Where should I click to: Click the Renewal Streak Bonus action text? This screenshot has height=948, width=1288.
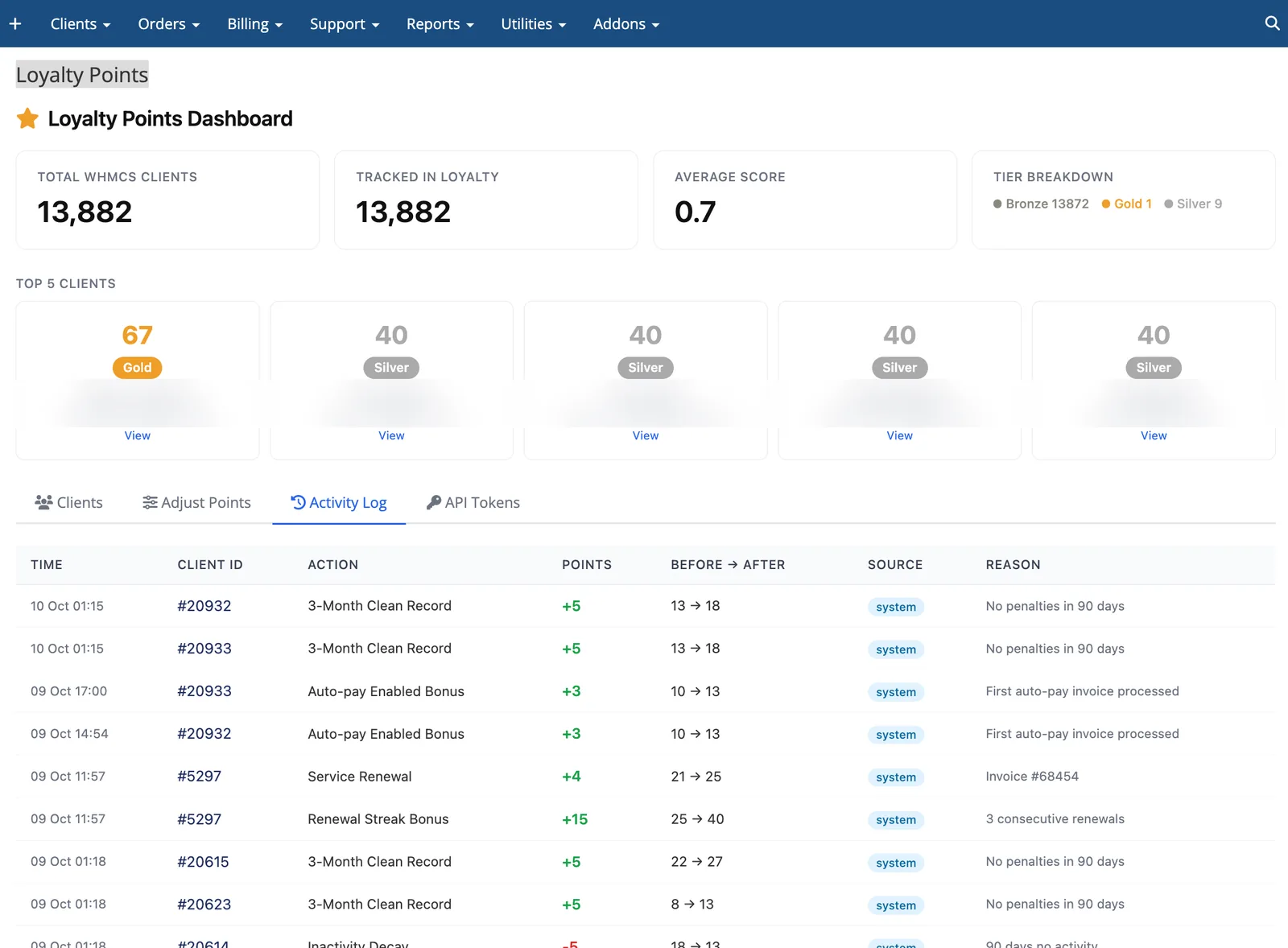point(378,819)
